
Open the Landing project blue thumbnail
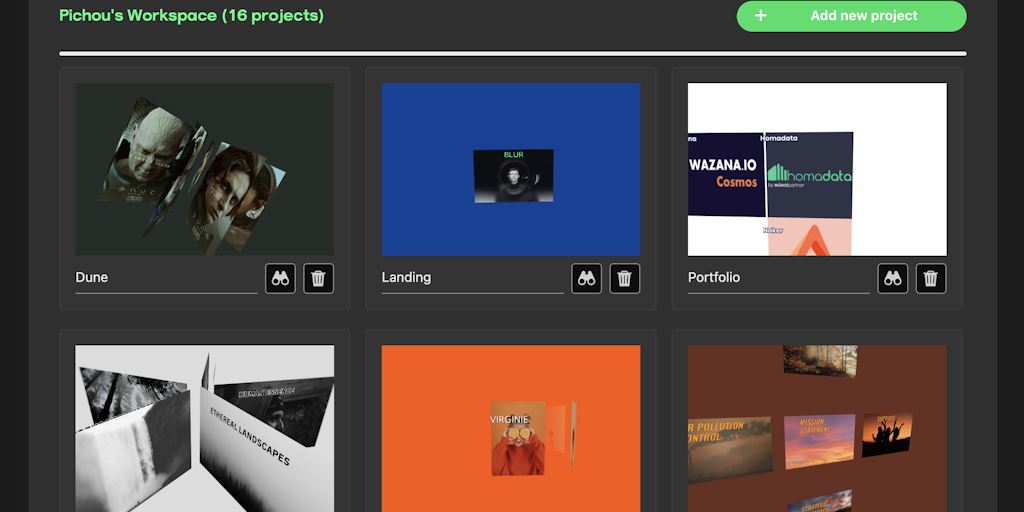point(511,169)
